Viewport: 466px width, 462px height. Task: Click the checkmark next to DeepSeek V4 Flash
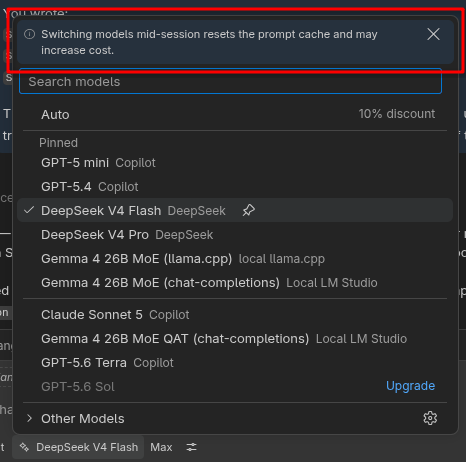click(x=29, y=210)
